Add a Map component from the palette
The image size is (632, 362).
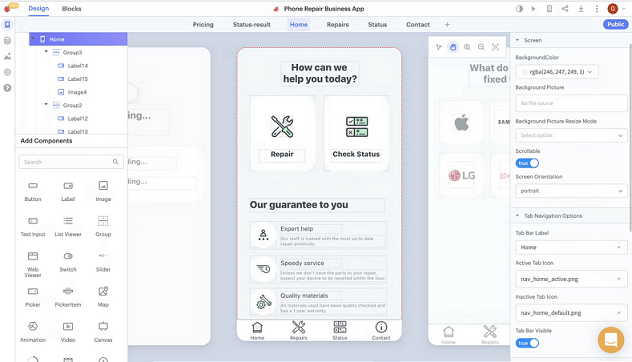point(103,296)
